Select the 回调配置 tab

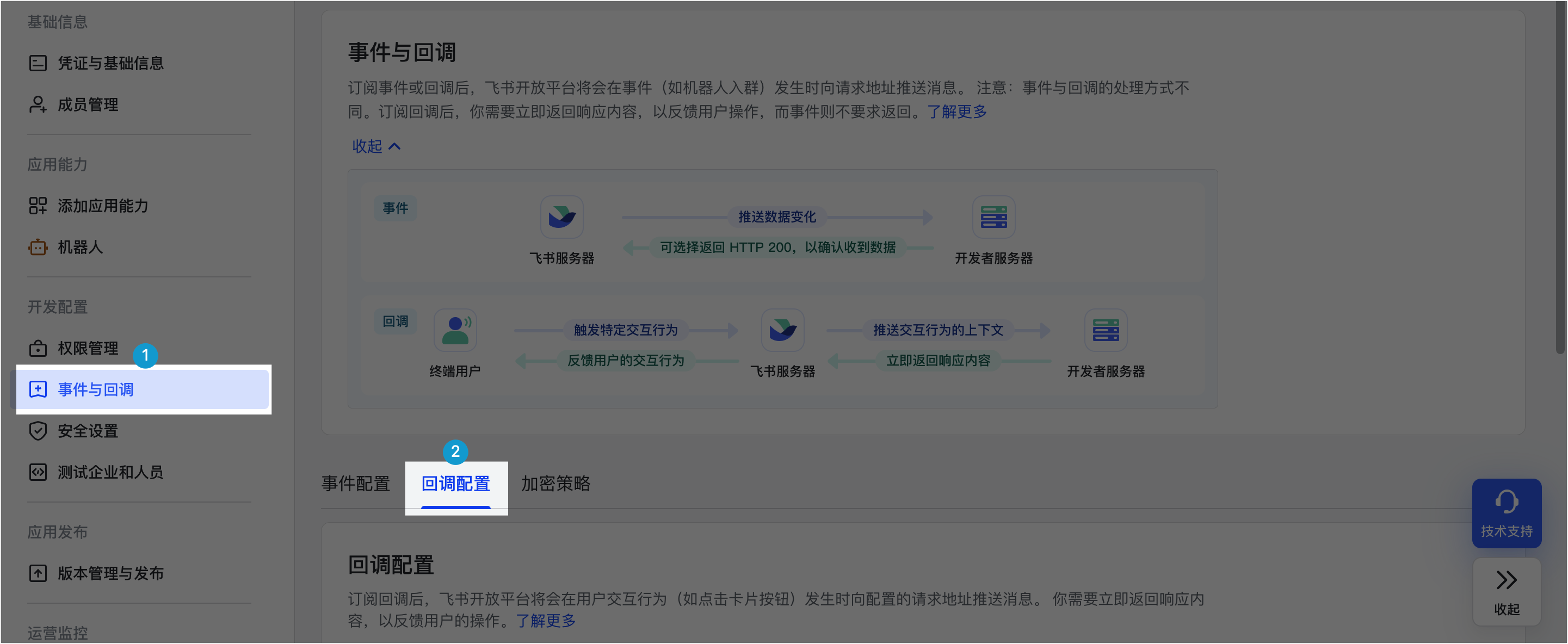[456, 484]
